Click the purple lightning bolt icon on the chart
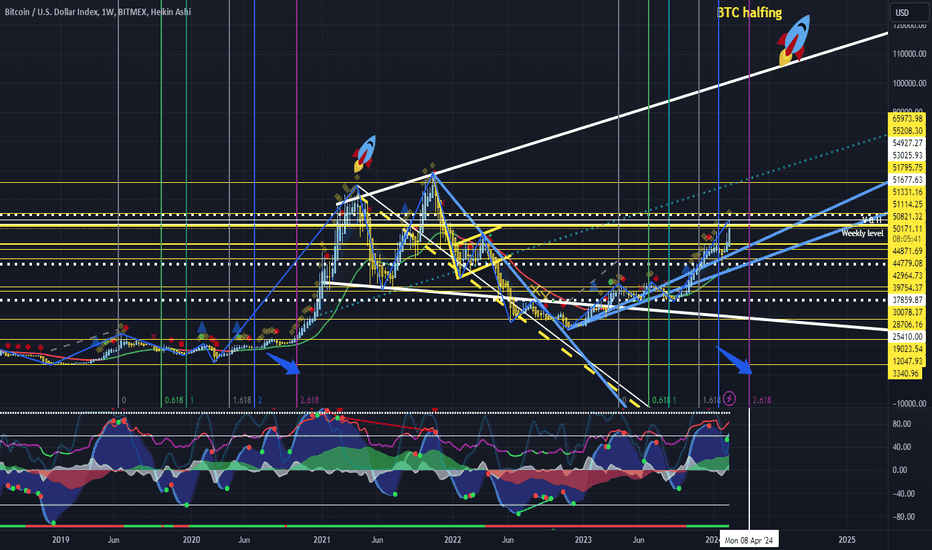The width and height of the screenshot is (932, 550). [729, 398]
